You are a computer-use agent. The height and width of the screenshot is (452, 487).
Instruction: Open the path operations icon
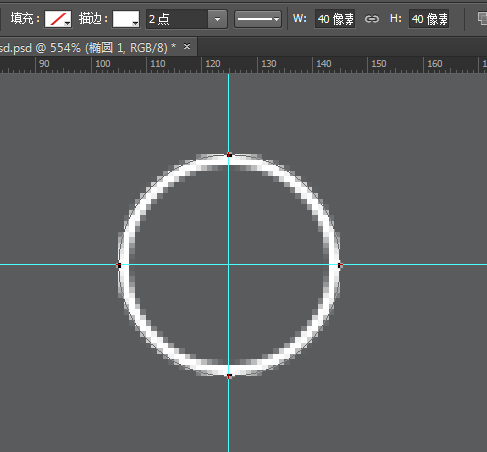tap(482, 18)
